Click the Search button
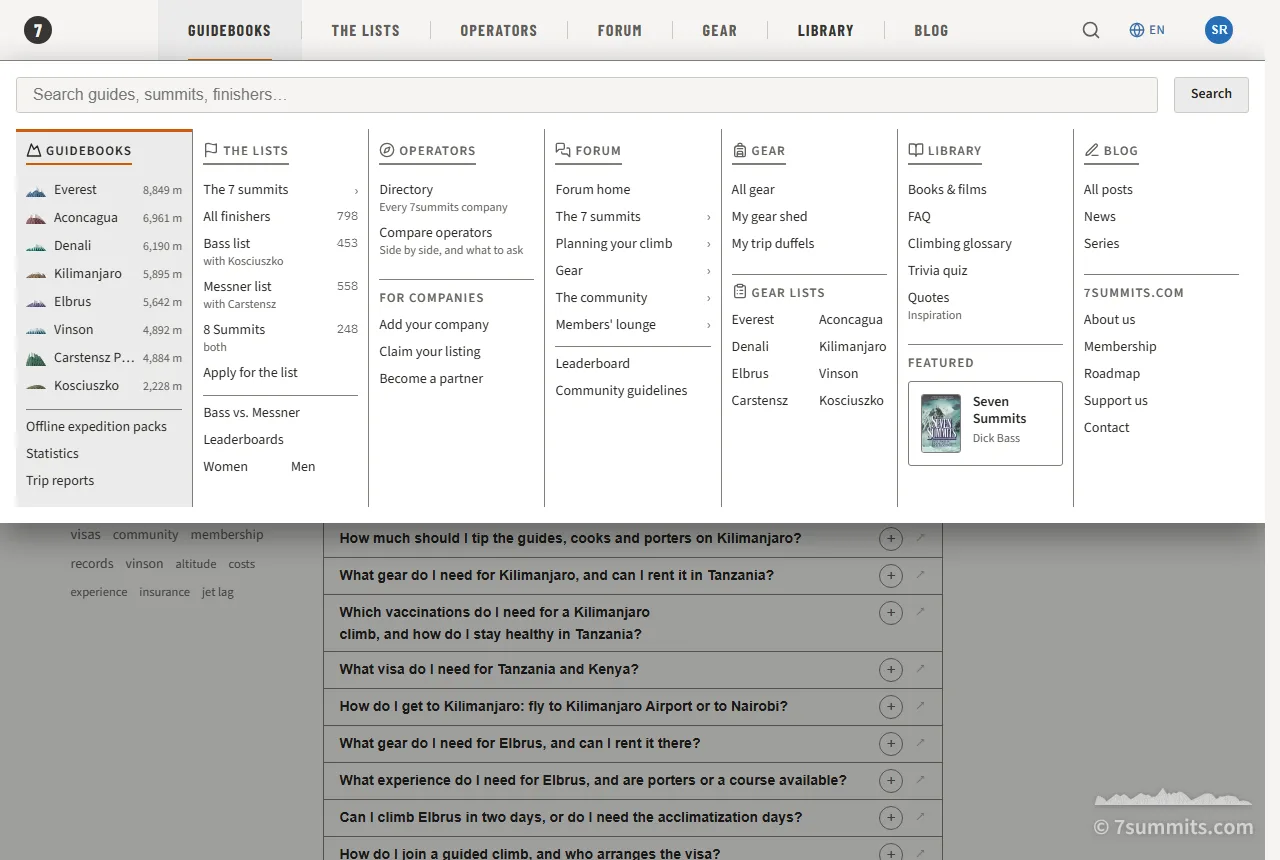This screenshot has width=1280, height=860. point(1211,94)
